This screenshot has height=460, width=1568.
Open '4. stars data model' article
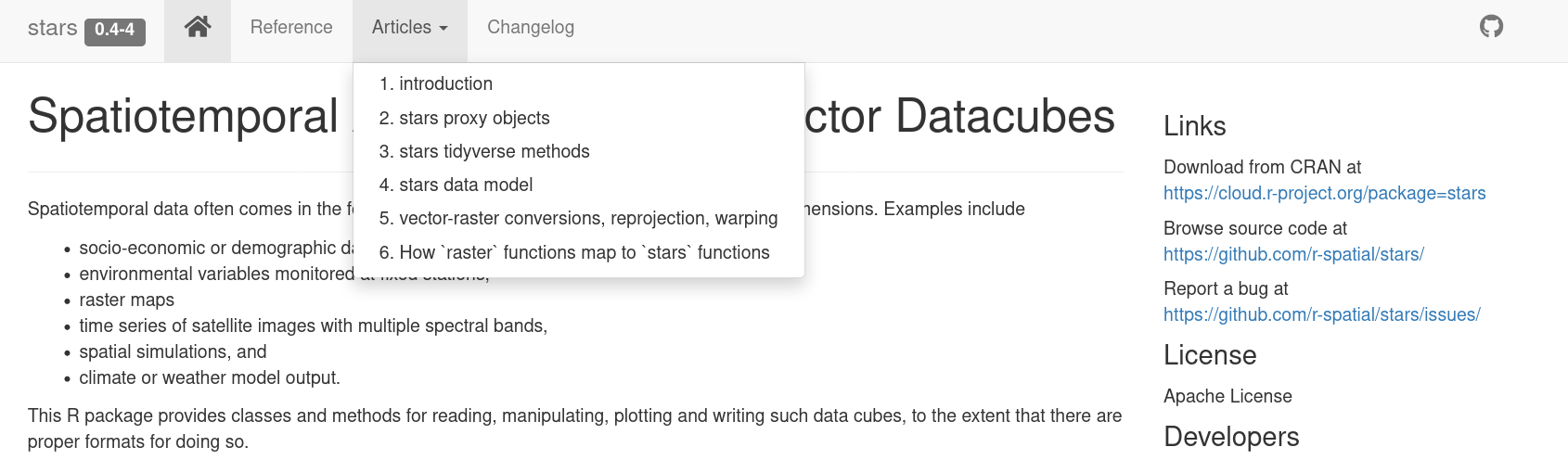(x=456, y=185)
